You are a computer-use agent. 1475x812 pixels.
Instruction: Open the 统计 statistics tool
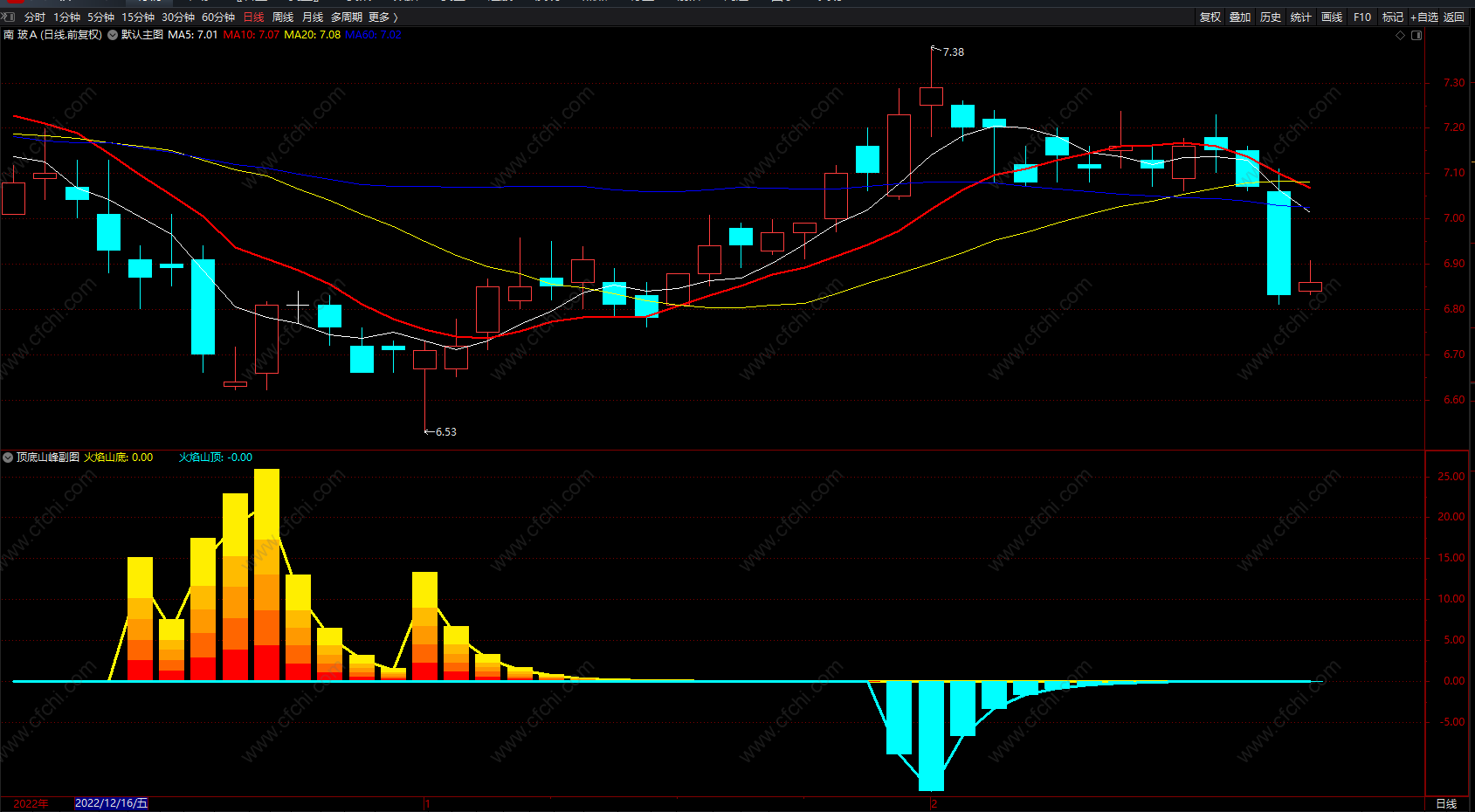(x=1301, y=17)
